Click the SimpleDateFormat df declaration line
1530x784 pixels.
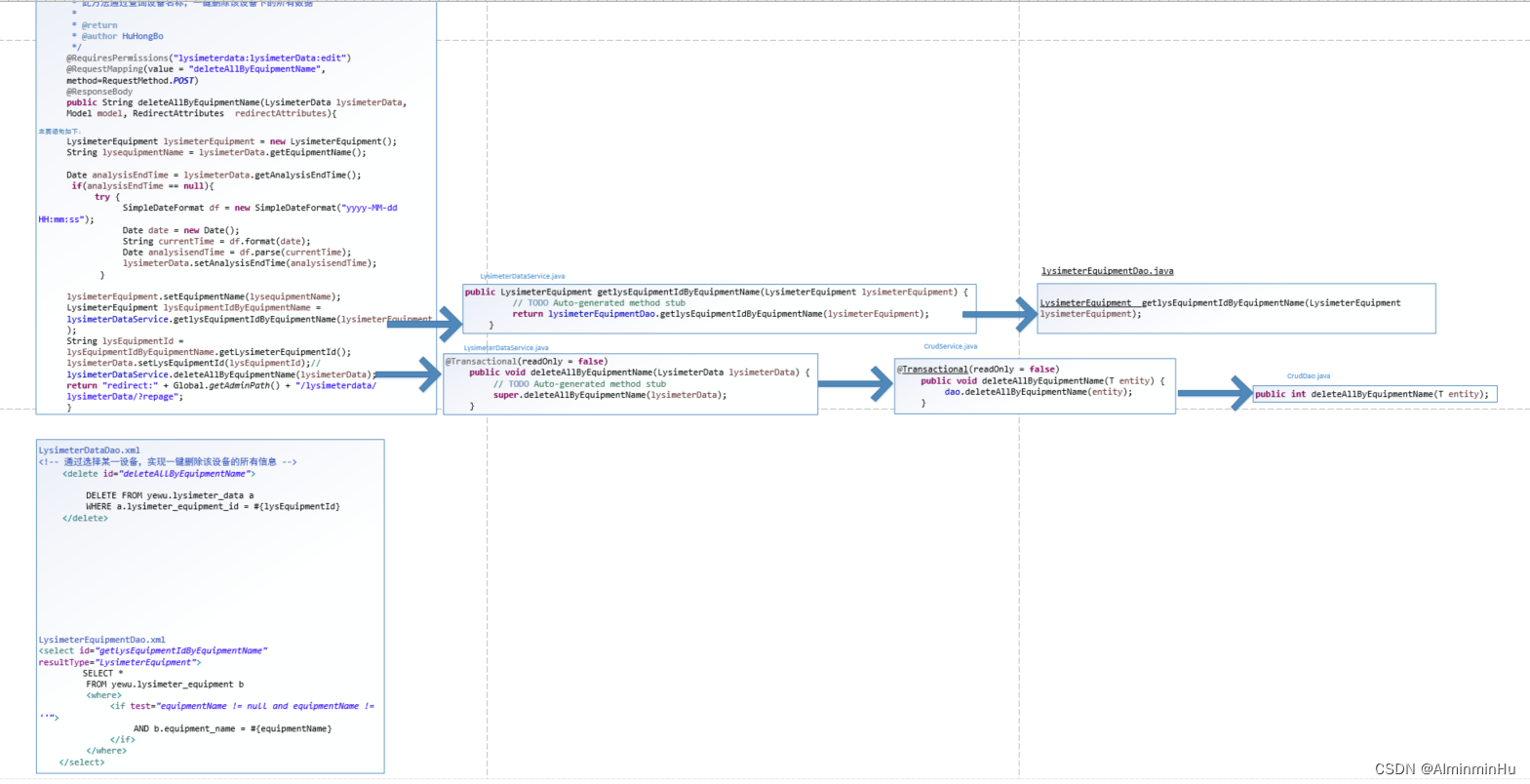point(260,208)
